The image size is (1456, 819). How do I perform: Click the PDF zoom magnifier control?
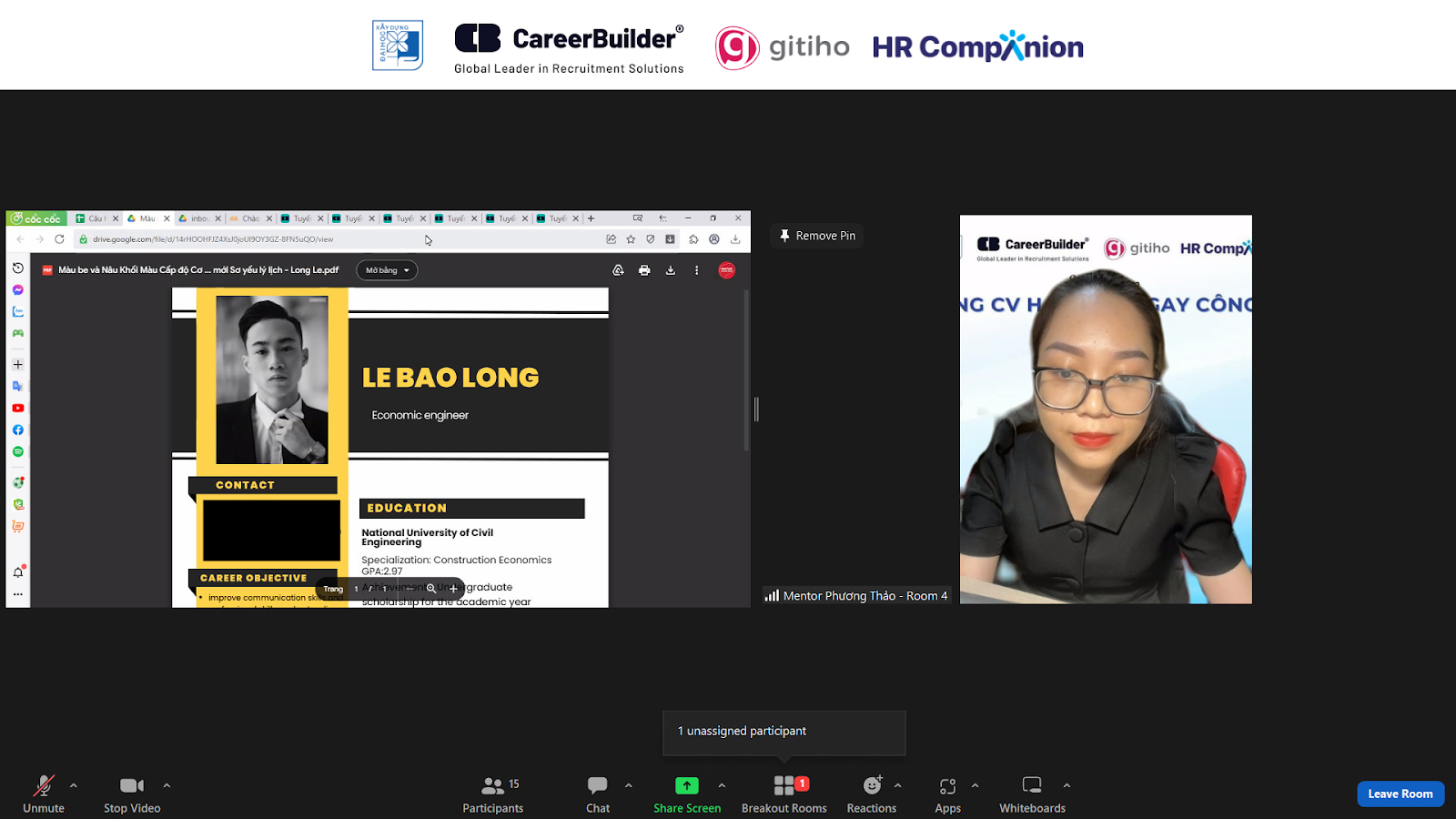click(x=431, y=589)
